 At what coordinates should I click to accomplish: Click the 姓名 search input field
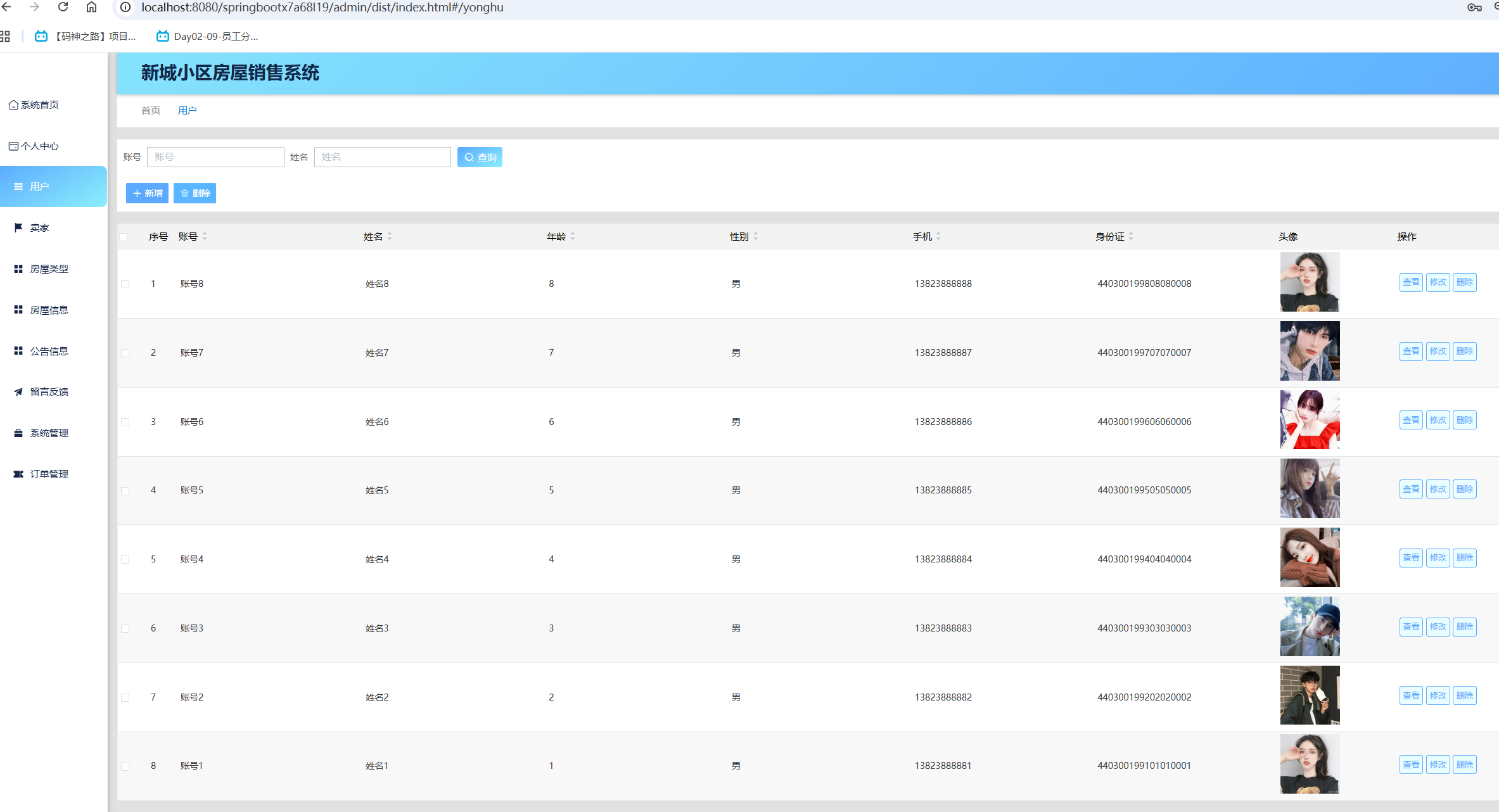point(382,157)
